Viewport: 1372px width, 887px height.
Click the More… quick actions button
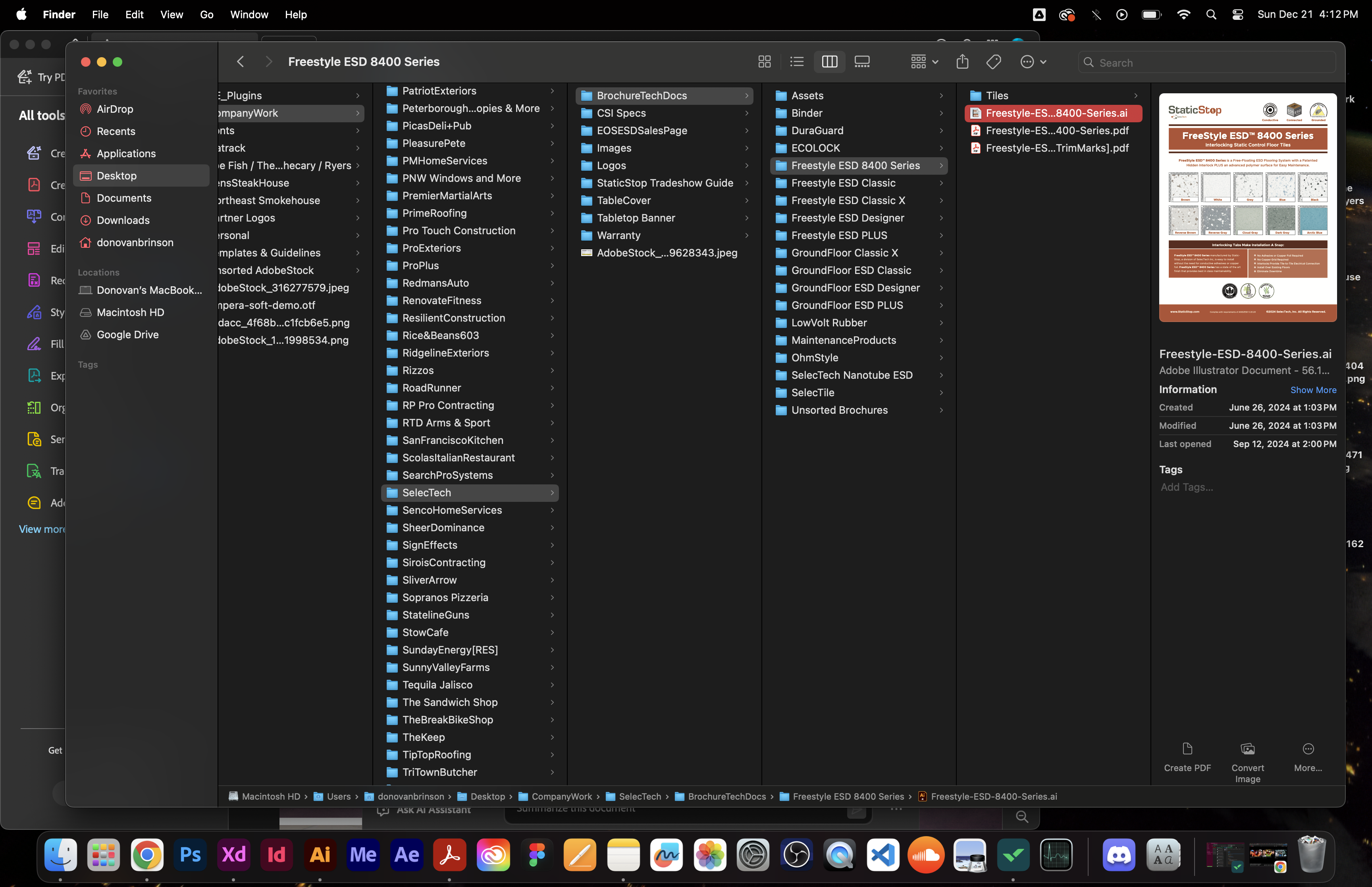pos(1308,756)
